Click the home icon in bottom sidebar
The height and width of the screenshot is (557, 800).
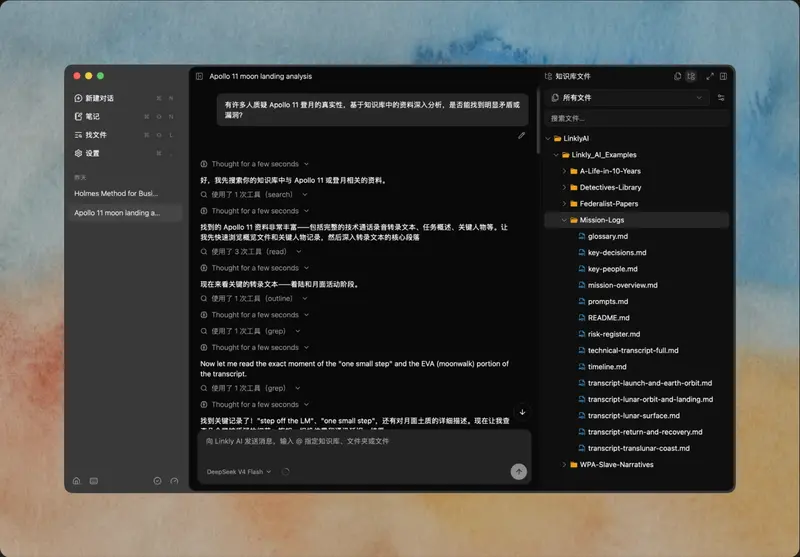click(77, 480)
